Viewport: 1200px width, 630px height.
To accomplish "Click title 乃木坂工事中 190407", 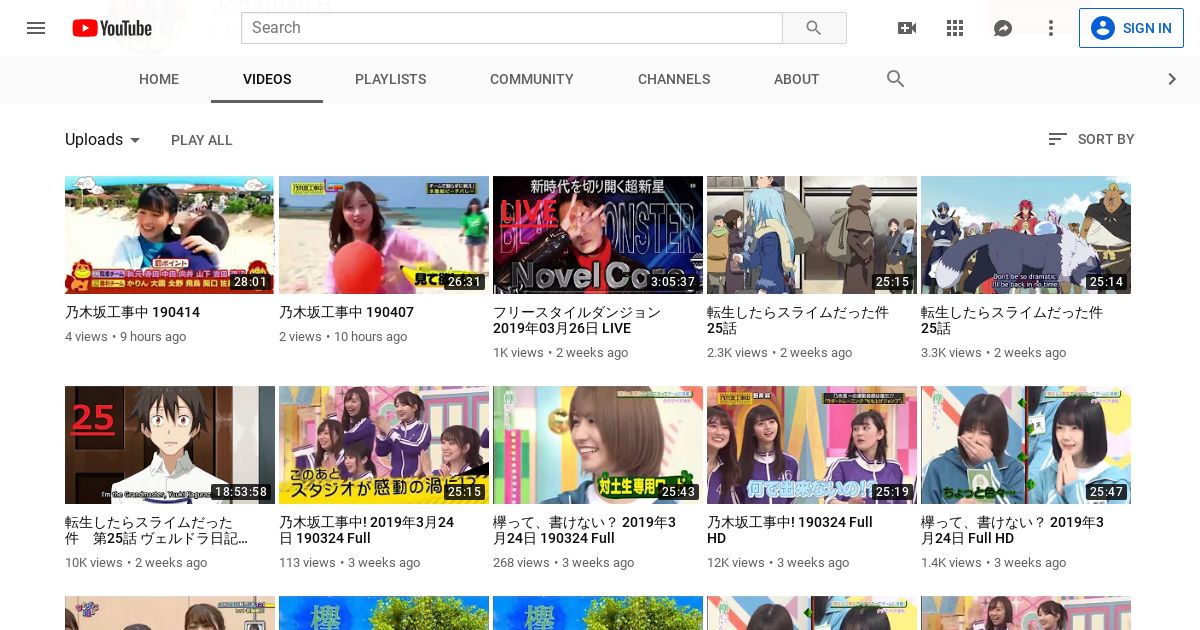I will (346, 312).
